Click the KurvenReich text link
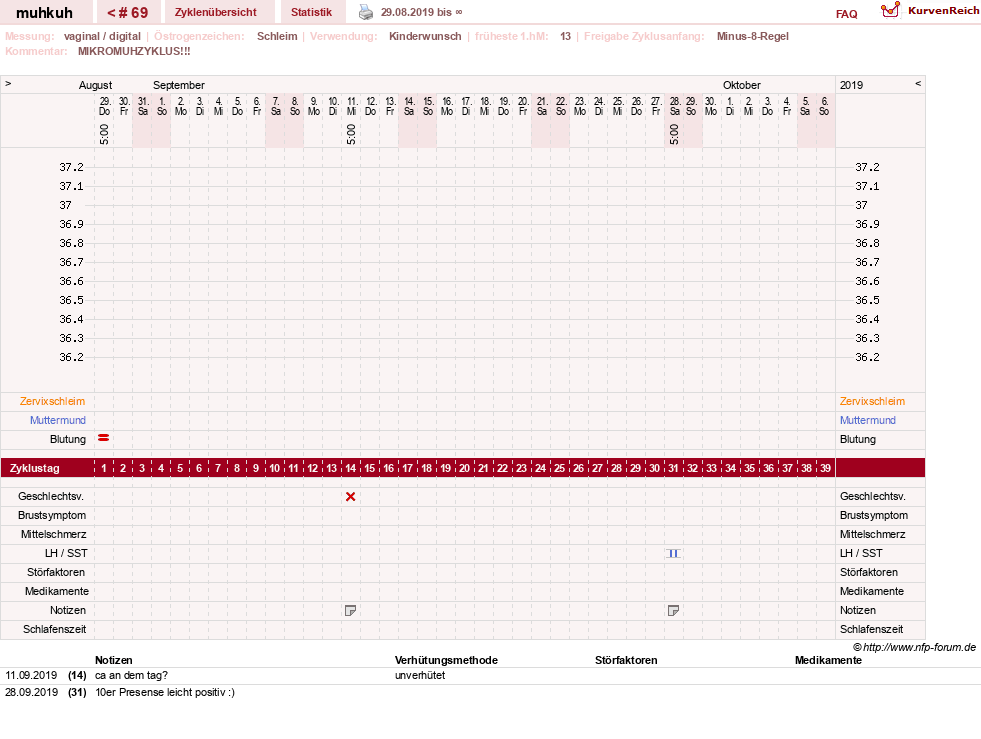This screenshot has height=739, width=981. tap(943, 11)
